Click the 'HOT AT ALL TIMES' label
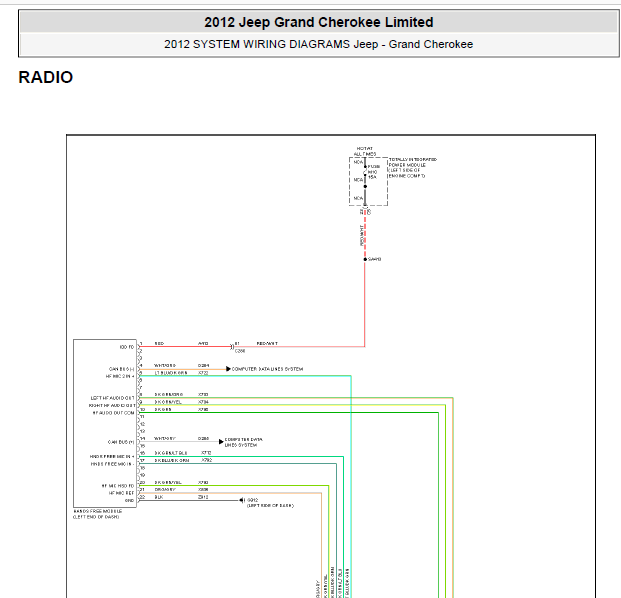 click(x=365, y=151)
